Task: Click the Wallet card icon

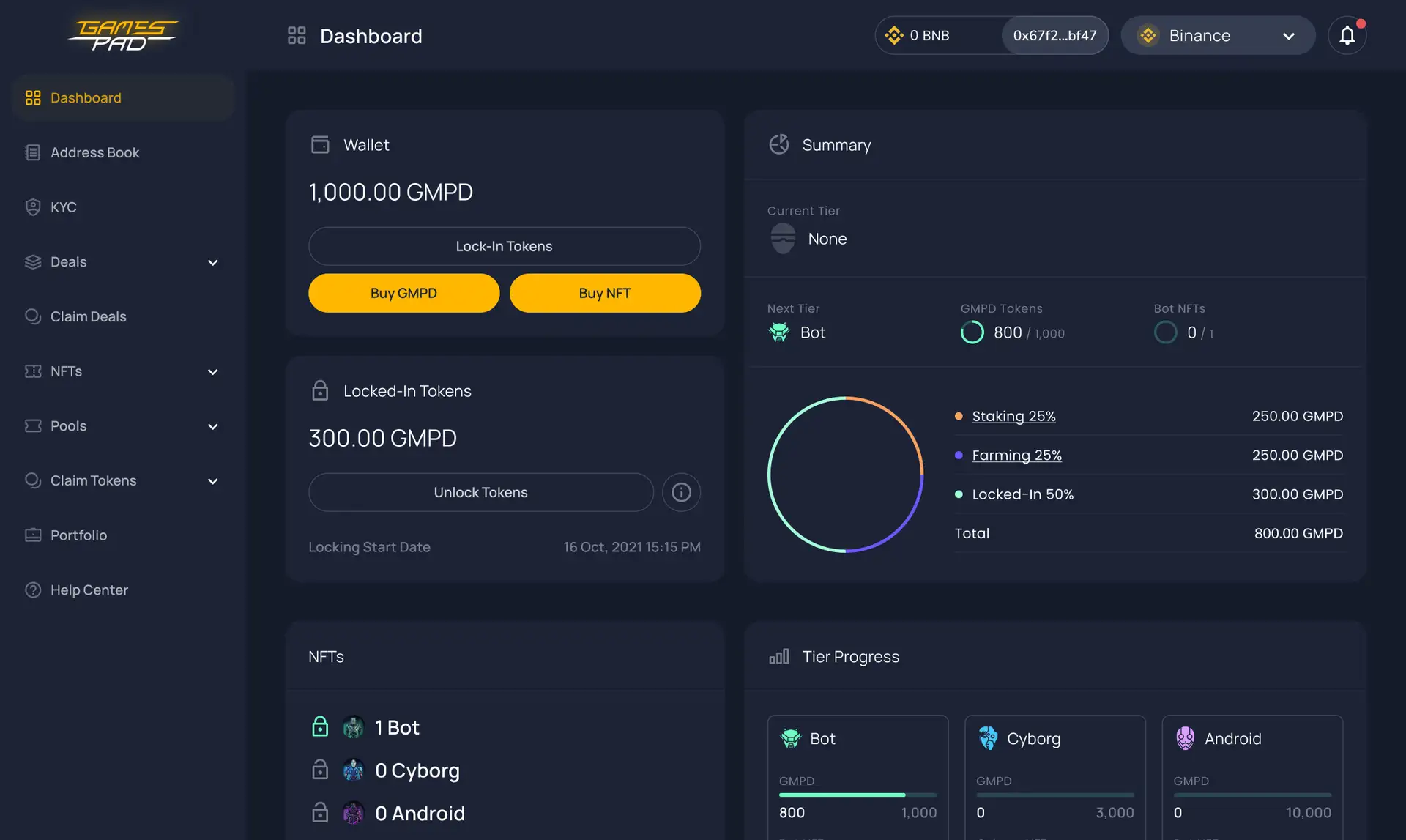Action: 320,144
